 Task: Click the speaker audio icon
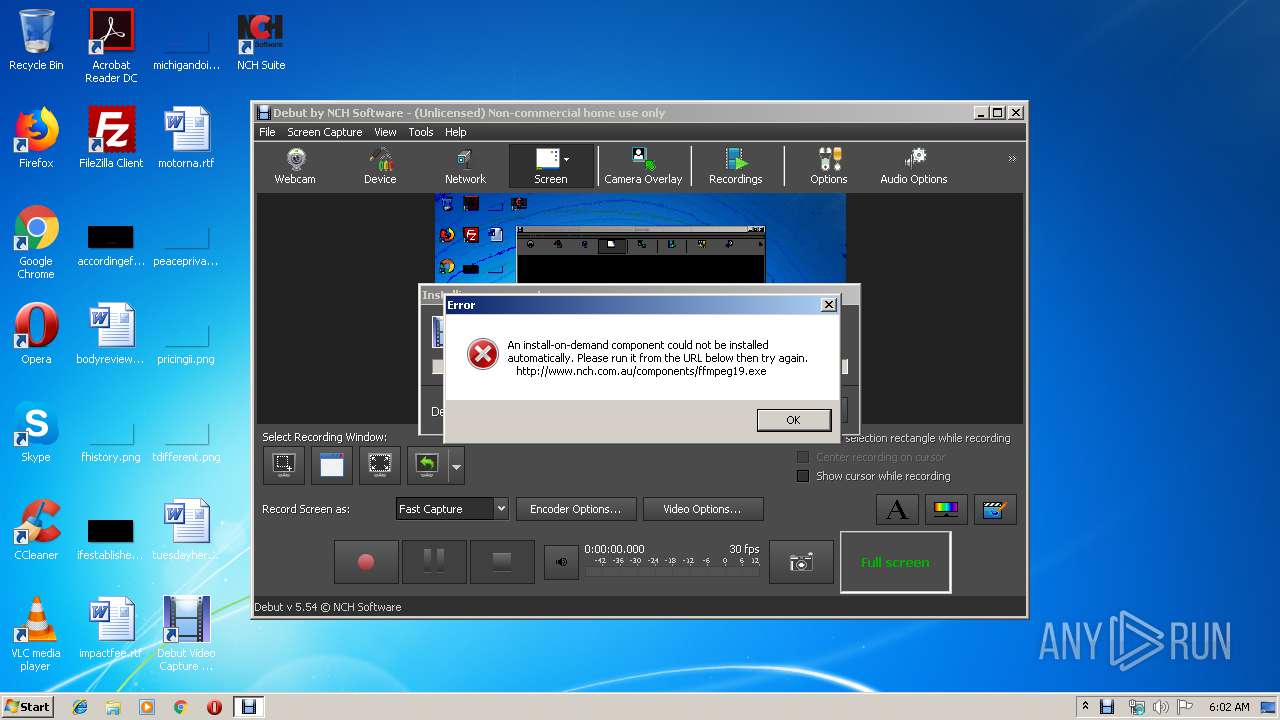point(561,562)
